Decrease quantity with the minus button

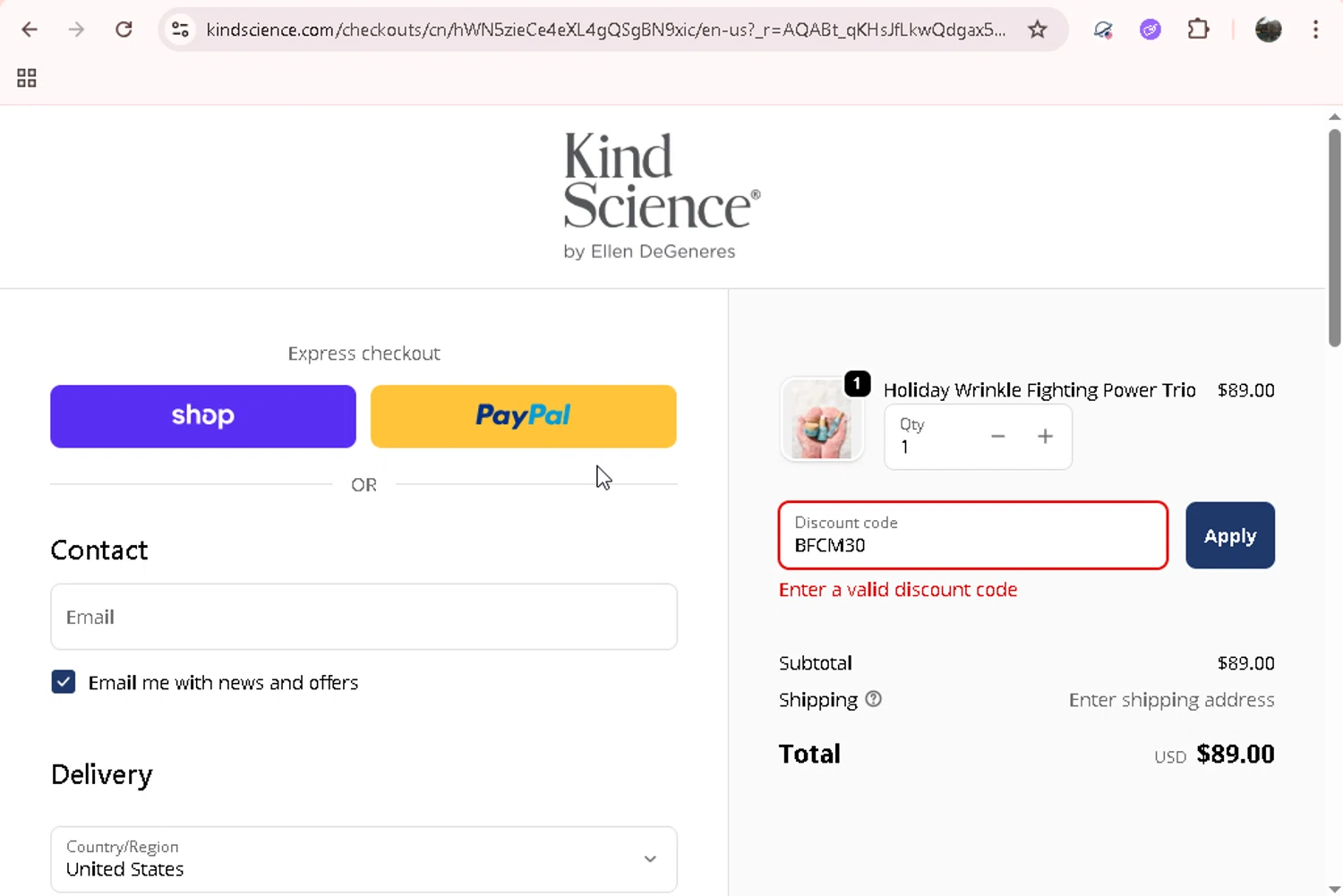pyautogui.click(x=997, y=436)
